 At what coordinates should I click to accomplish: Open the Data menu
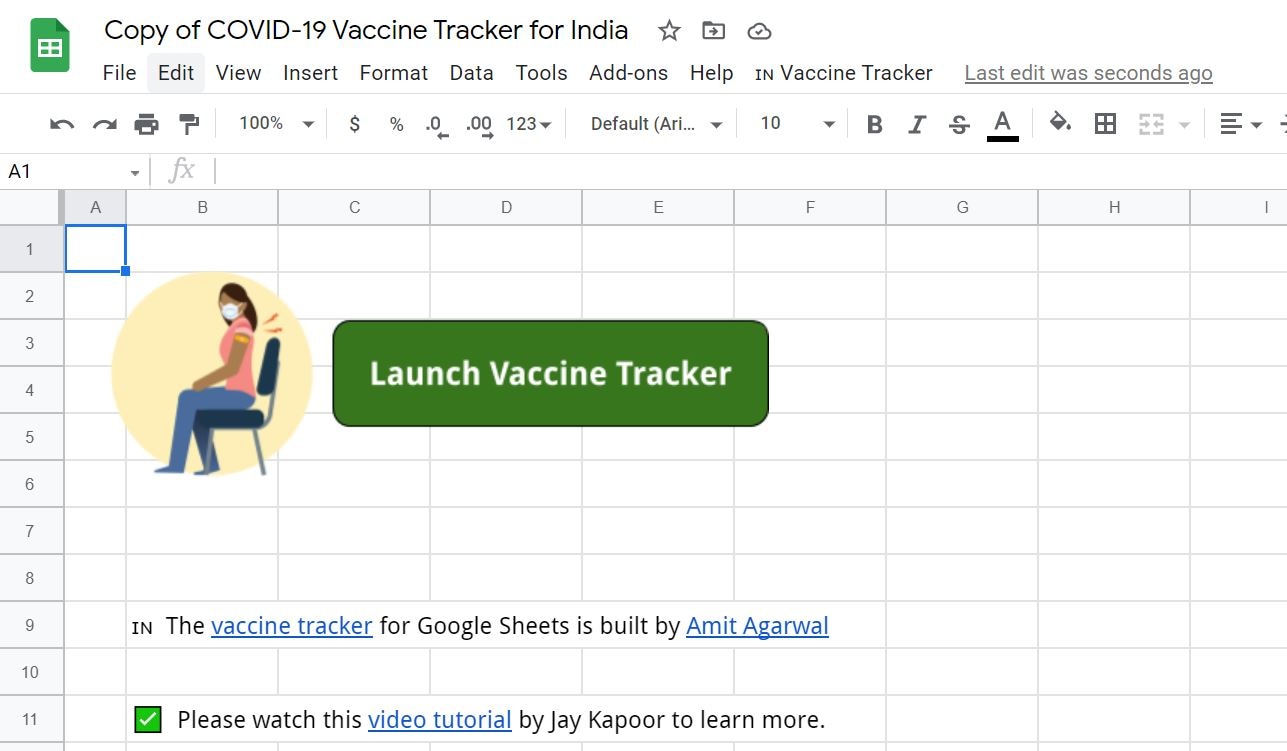pyautogui.click(x=471, y=72)
